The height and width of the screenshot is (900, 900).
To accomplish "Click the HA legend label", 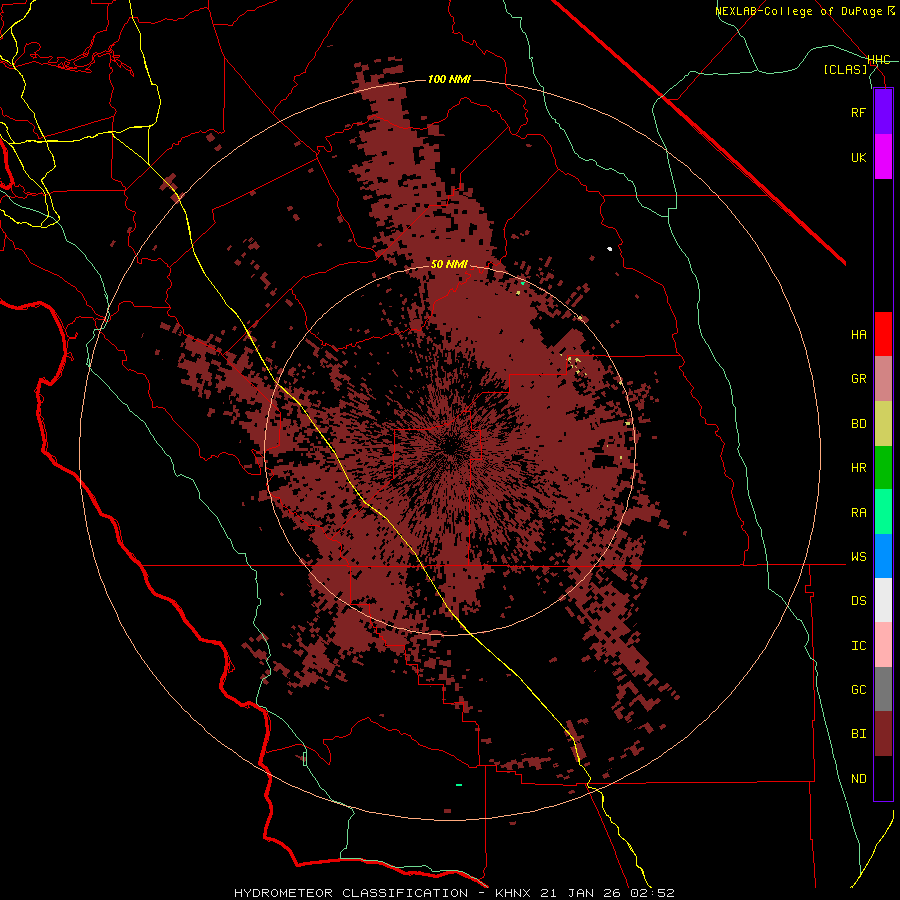I will click(x=858, y=334).
